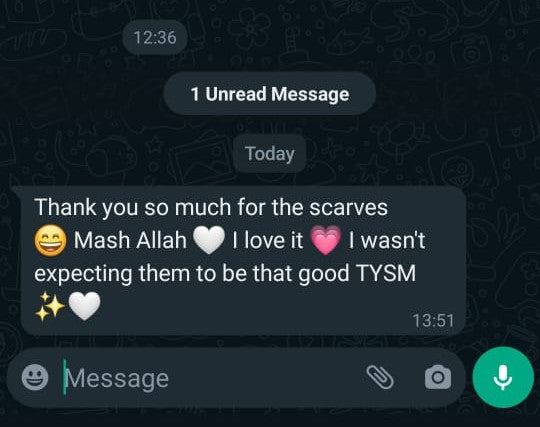Tap the 13:51 message timestamp

[x=433, y=320]
